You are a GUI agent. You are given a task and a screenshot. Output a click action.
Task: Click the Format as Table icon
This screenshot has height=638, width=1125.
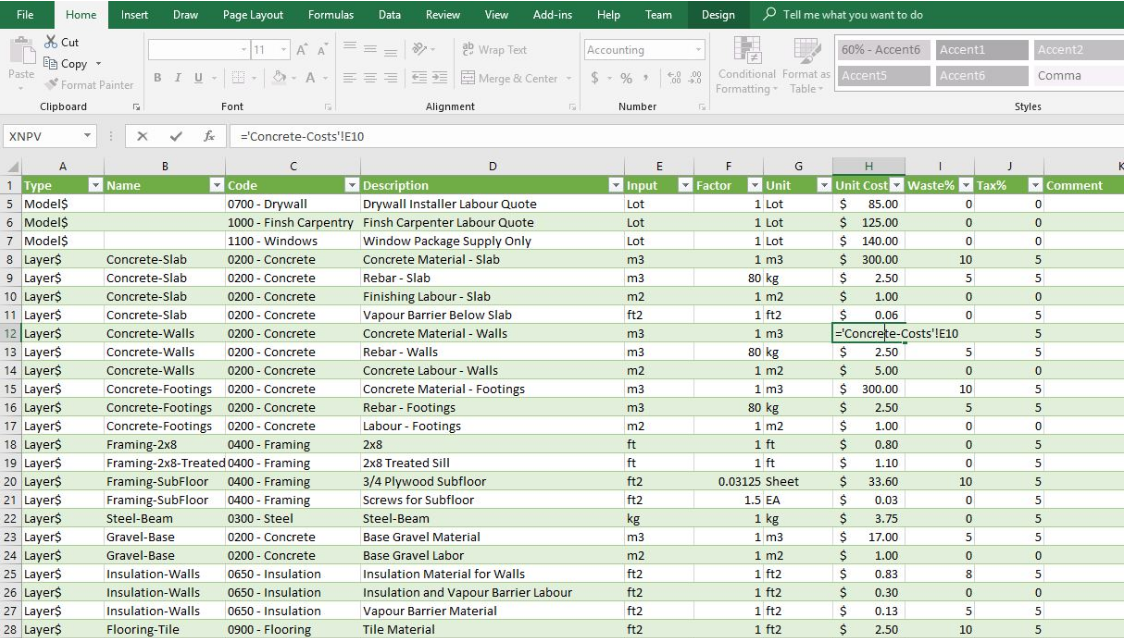click(806, 52)
